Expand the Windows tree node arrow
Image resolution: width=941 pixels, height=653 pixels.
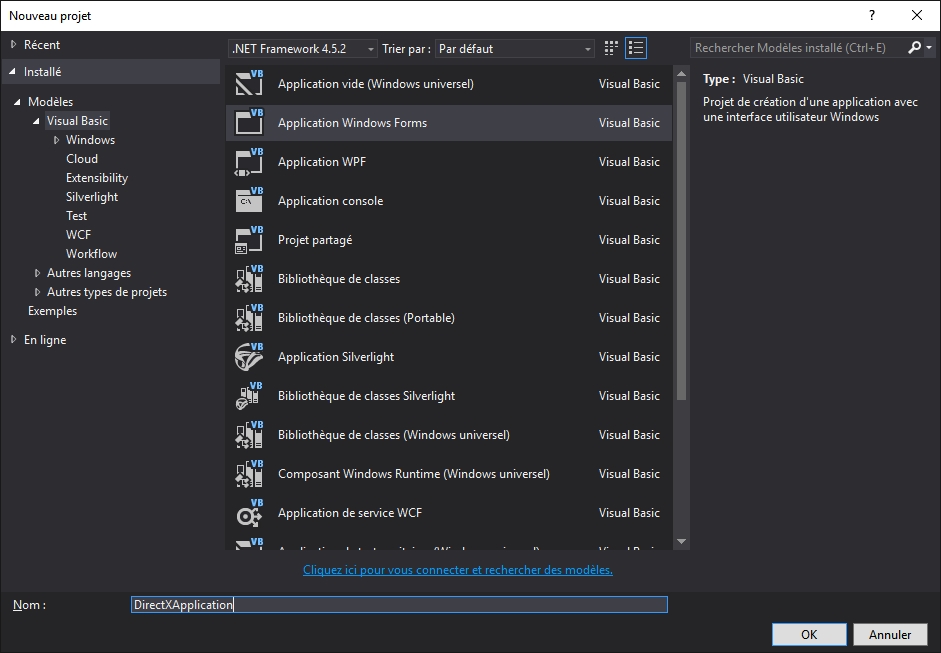[x=56, y=140]
